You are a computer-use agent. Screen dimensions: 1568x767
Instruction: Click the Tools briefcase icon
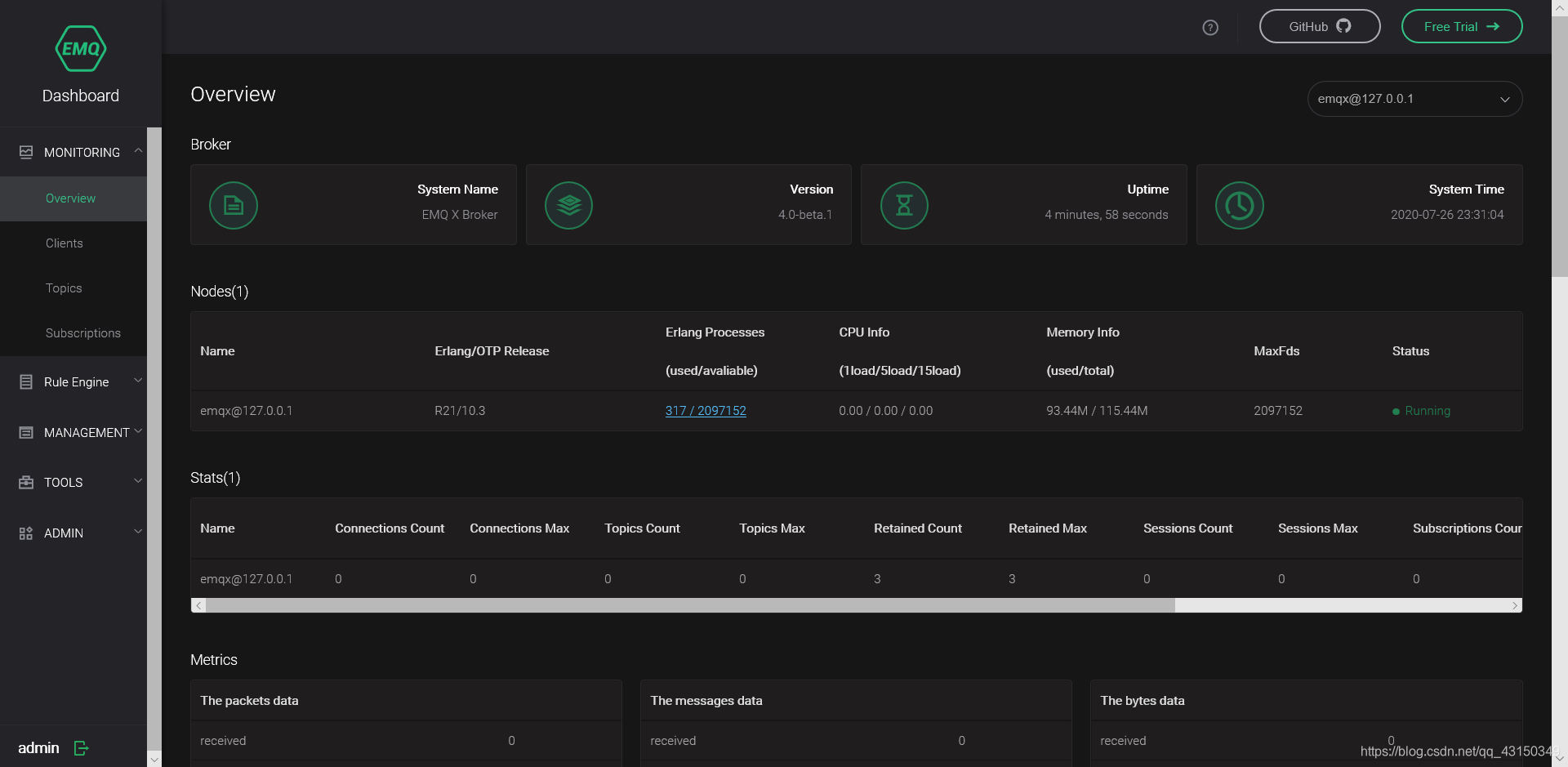[26, 482]
